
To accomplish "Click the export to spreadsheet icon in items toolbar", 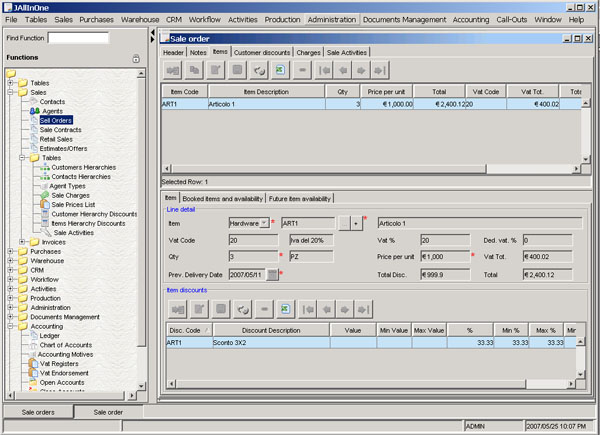I will tap(281, 71).
